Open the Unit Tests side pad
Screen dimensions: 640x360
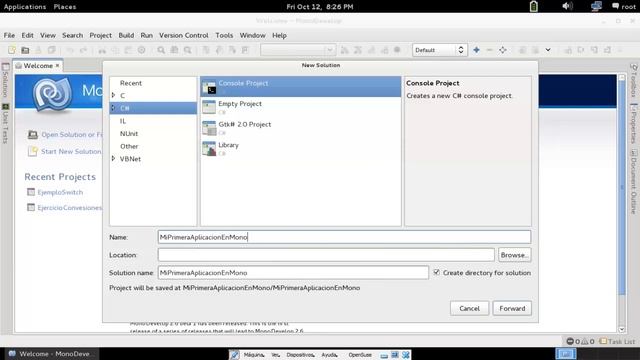coord(5,123)
